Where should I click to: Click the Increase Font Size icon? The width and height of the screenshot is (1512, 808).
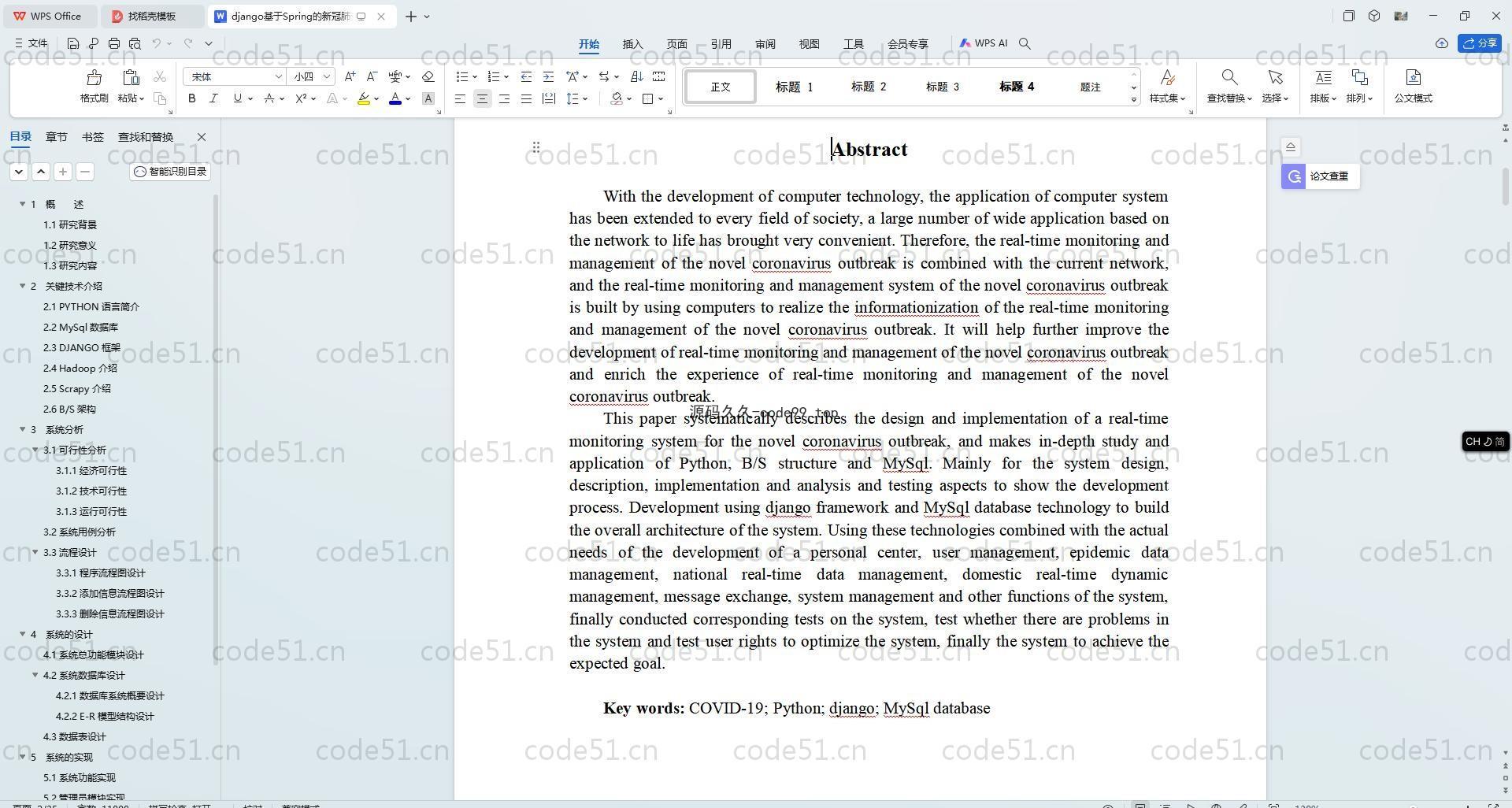[350, 76]
